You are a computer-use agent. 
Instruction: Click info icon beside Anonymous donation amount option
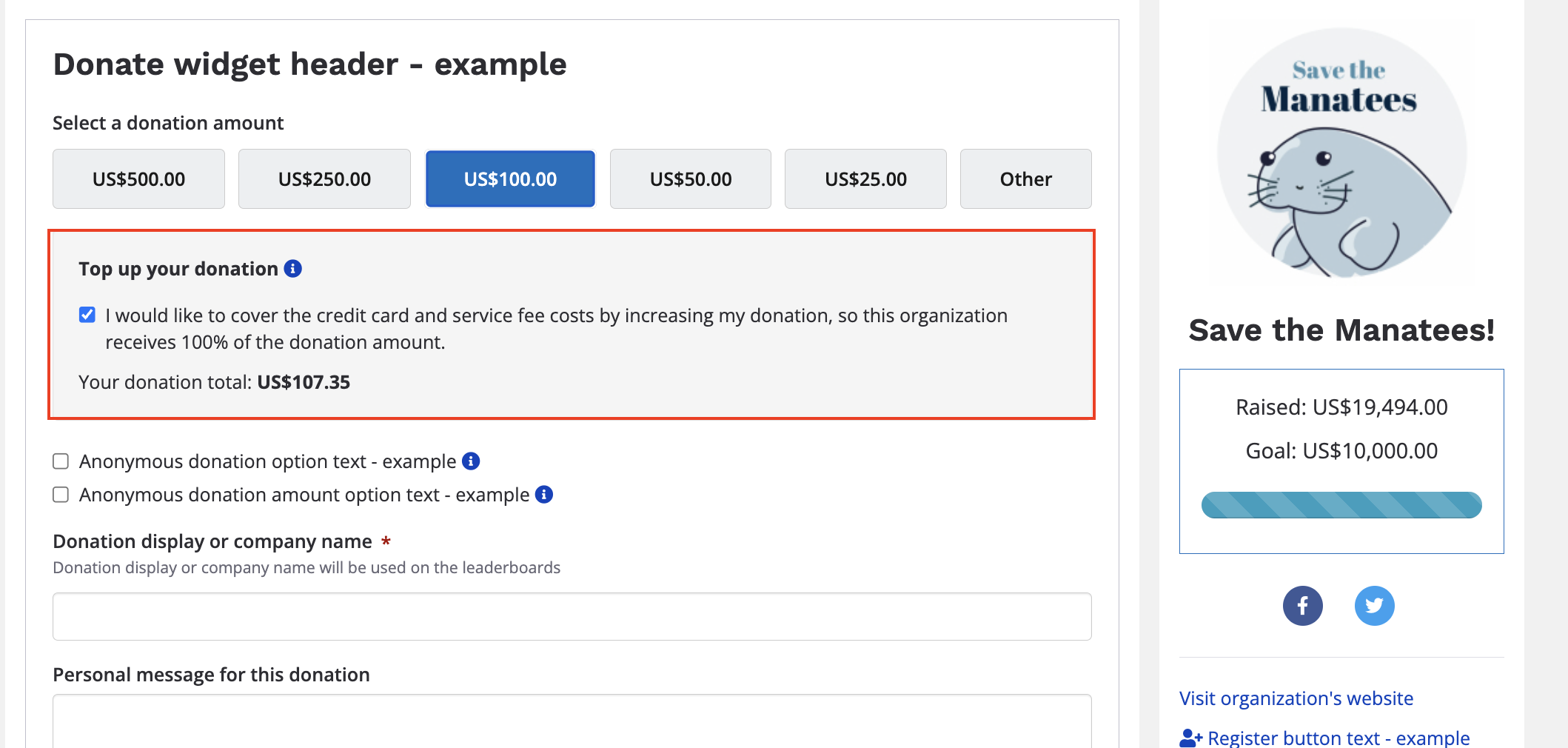click(x=544, y=495)
